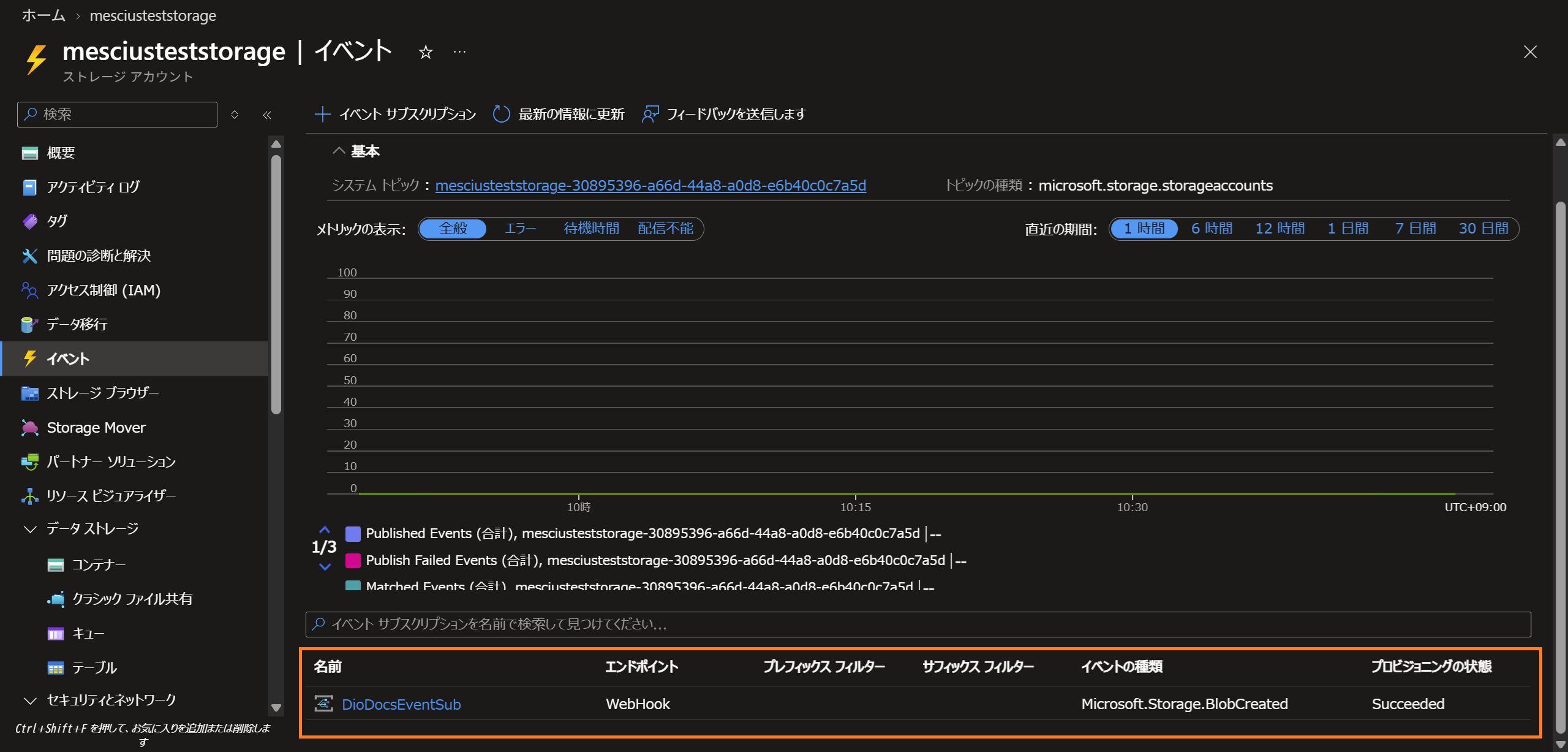The width and height of the screenshot is (1568, 752).
Task: Click the plus icon for event subscription
Action: pos(322,114)
